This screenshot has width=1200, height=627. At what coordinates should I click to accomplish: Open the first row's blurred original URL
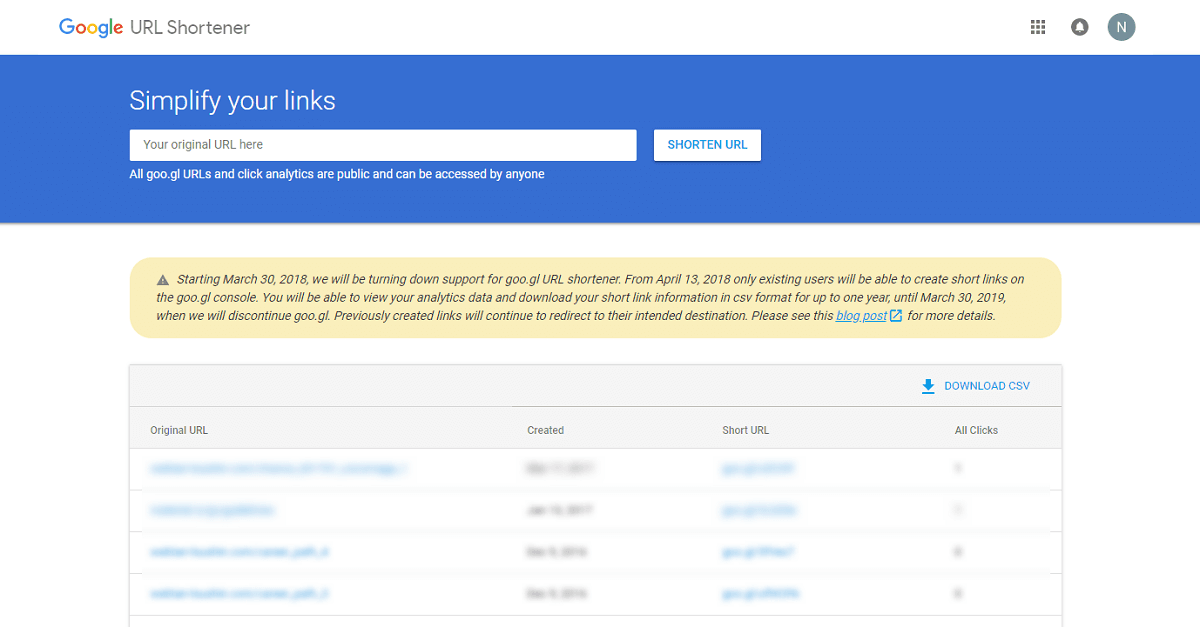(279, 468)
